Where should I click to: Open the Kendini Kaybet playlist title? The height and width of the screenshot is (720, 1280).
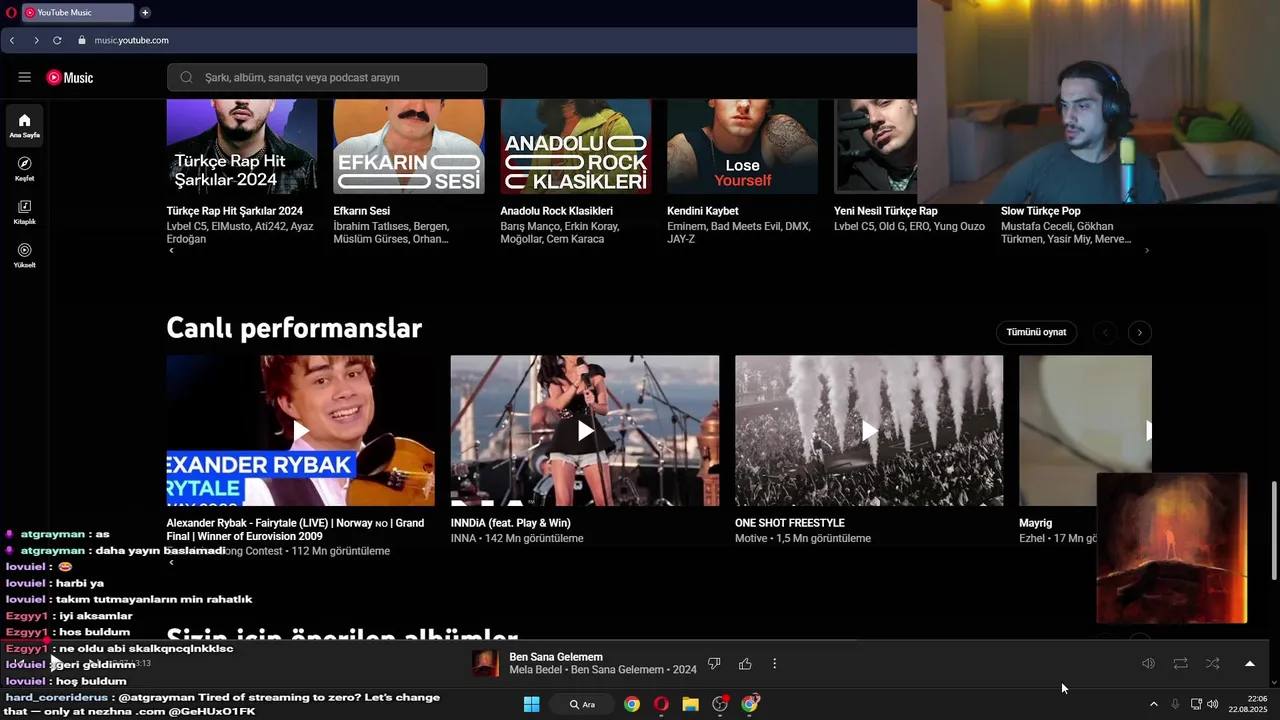point(703,211)
